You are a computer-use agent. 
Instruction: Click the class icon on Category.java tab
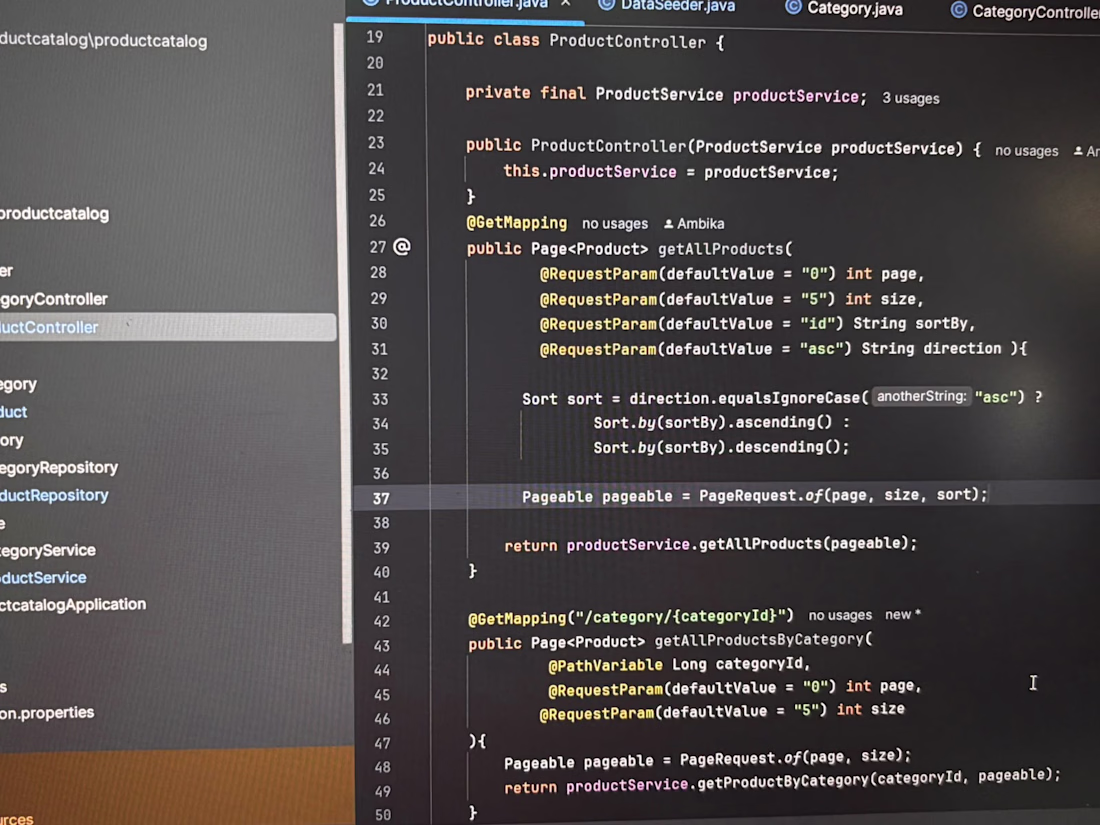(x=793, y=7)
